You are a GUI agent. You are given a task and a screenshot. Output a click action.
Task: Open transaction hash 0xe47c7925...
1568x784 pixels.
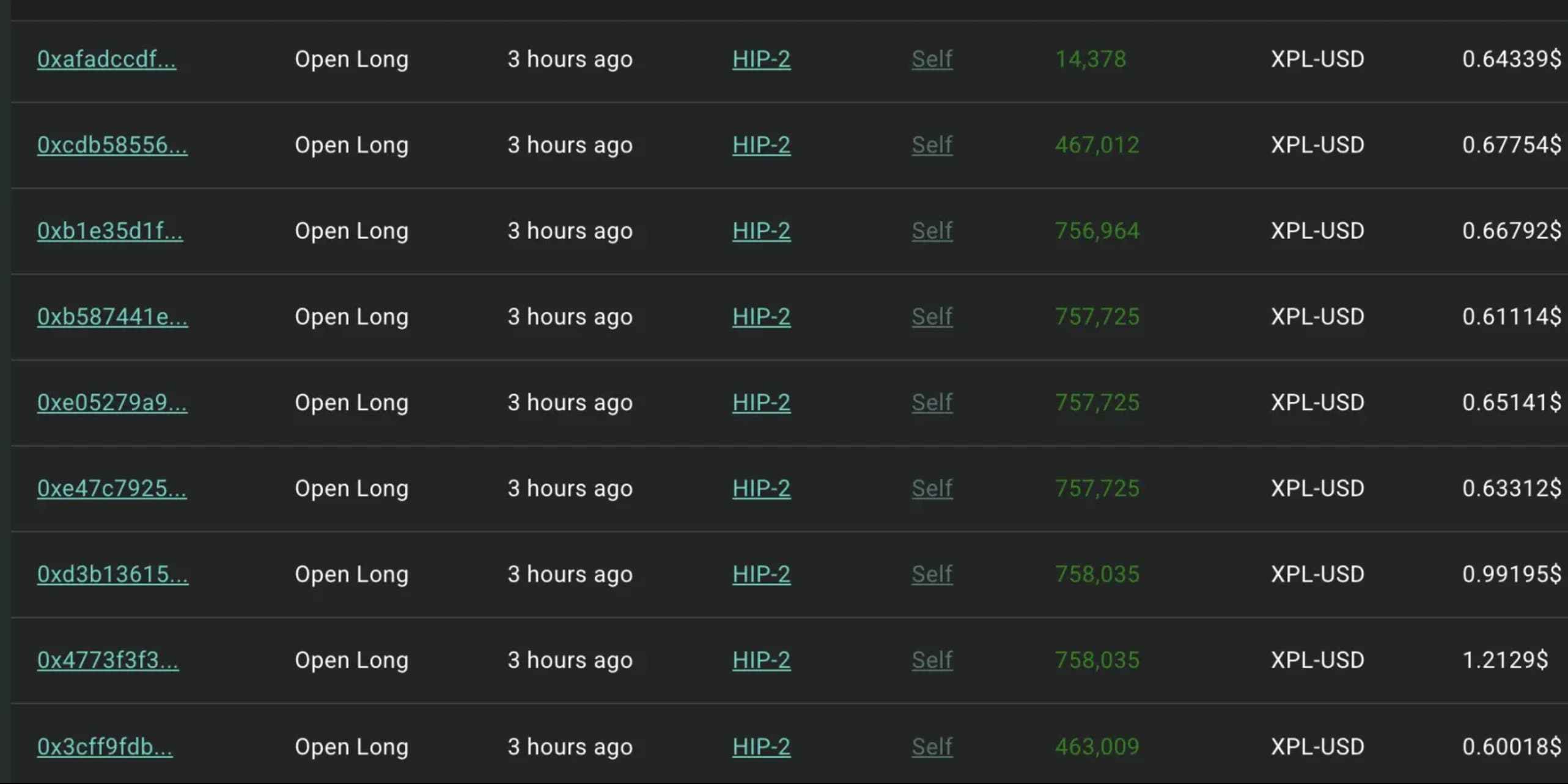pyautogui.click(x=112, y=489)
